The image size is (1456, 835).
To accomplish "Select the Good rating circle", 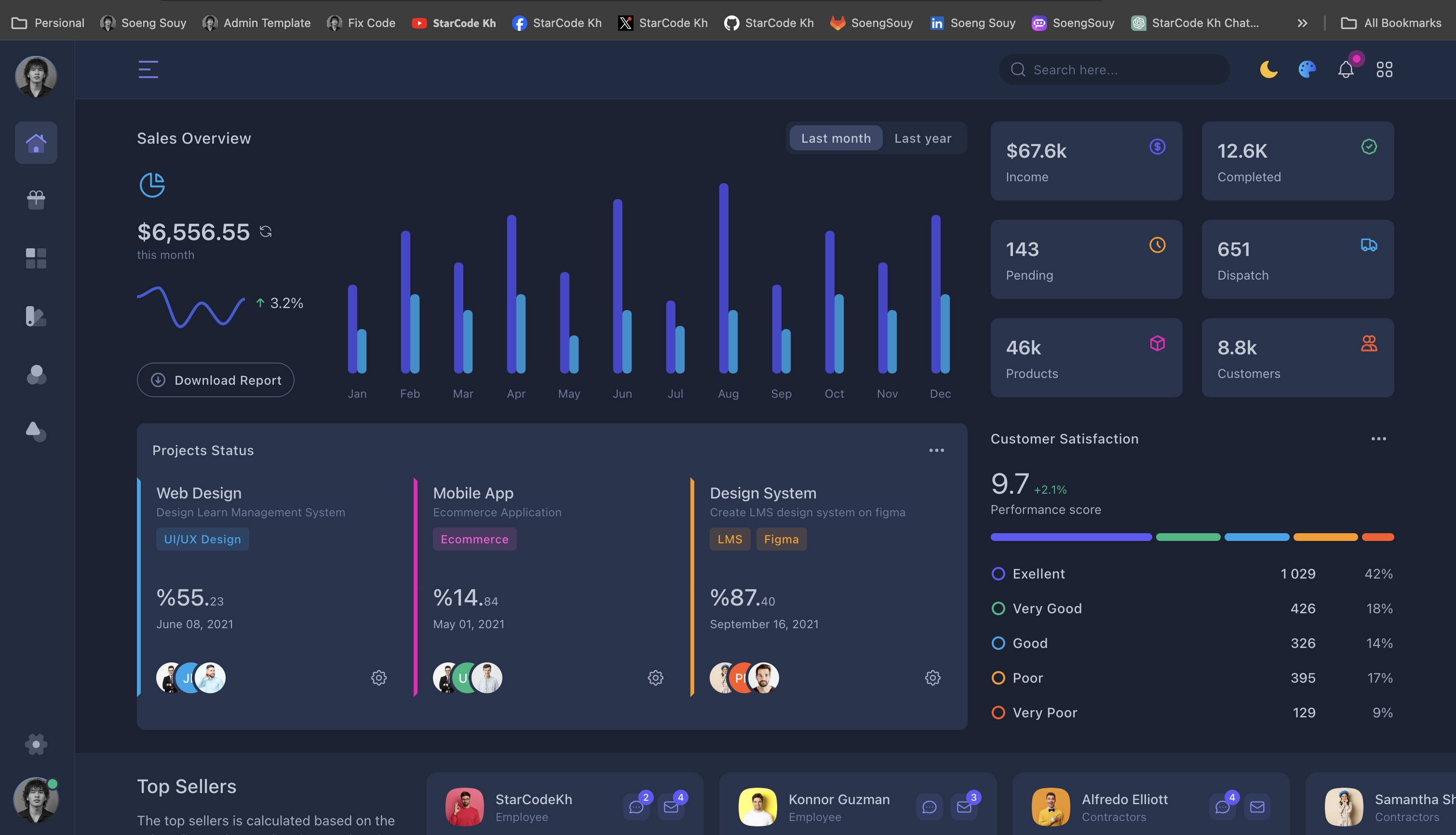I will 998,644.
